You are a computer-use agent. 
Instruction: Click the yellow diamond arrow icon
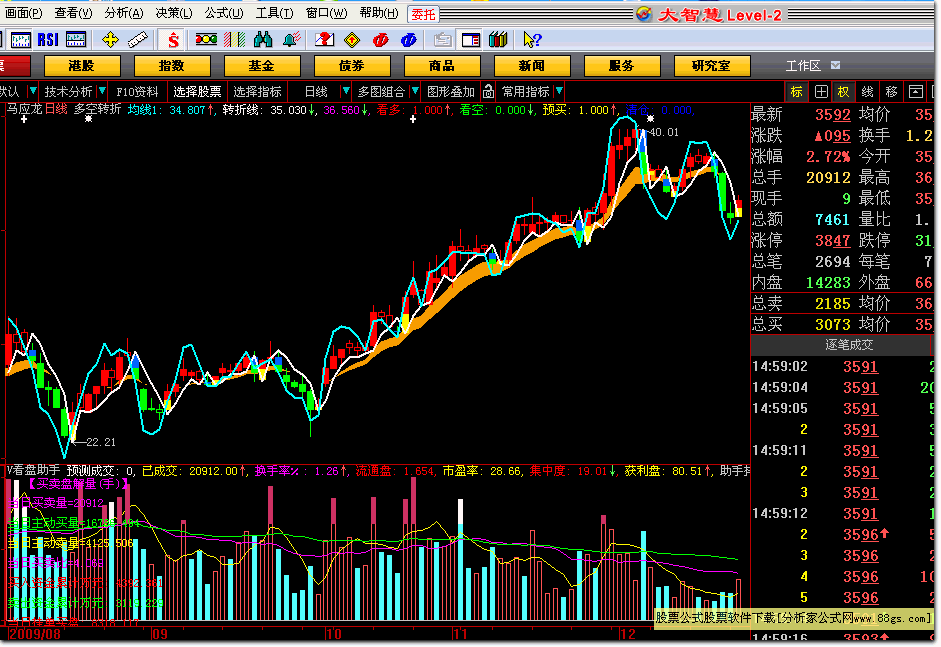click(x=352, y=40)
